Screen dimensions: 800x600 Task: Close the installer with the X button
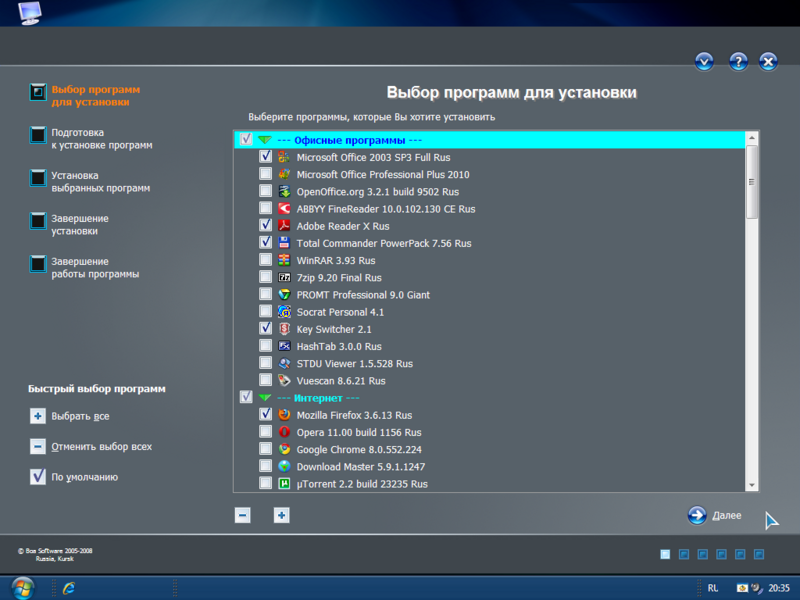point(768,62)
